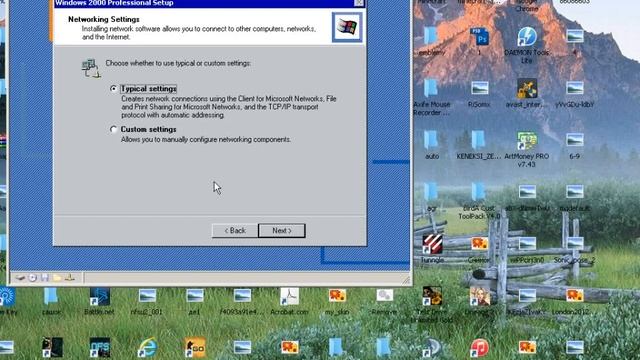Open the KENEKSI_ZE folder
Image resolution: width=640 pixels, height=360 pixels.
pyautogui.click(x=479, y=140)
